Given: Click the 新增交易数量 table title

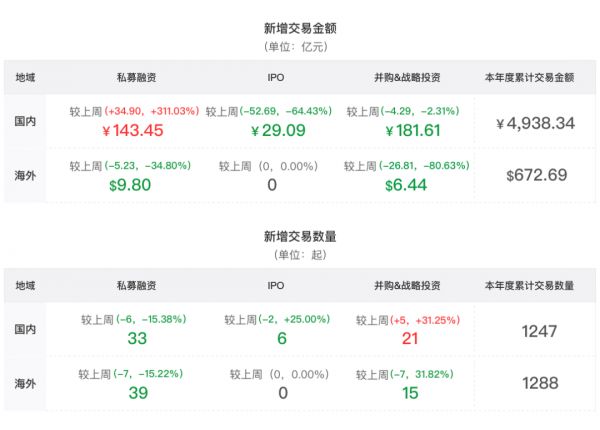Looking at the screenshot, I should tap(300, 237).
